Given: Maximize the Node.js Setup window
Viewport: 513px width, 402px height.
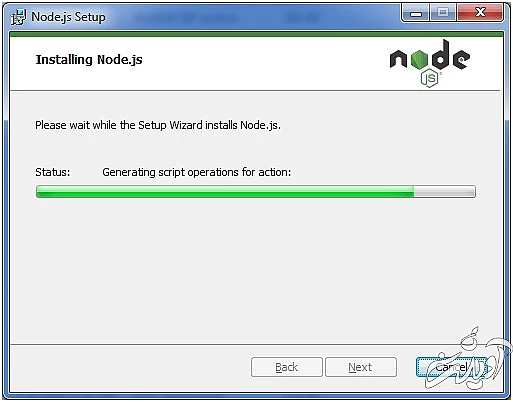Looking at the screenshot, I should (443, 13).
